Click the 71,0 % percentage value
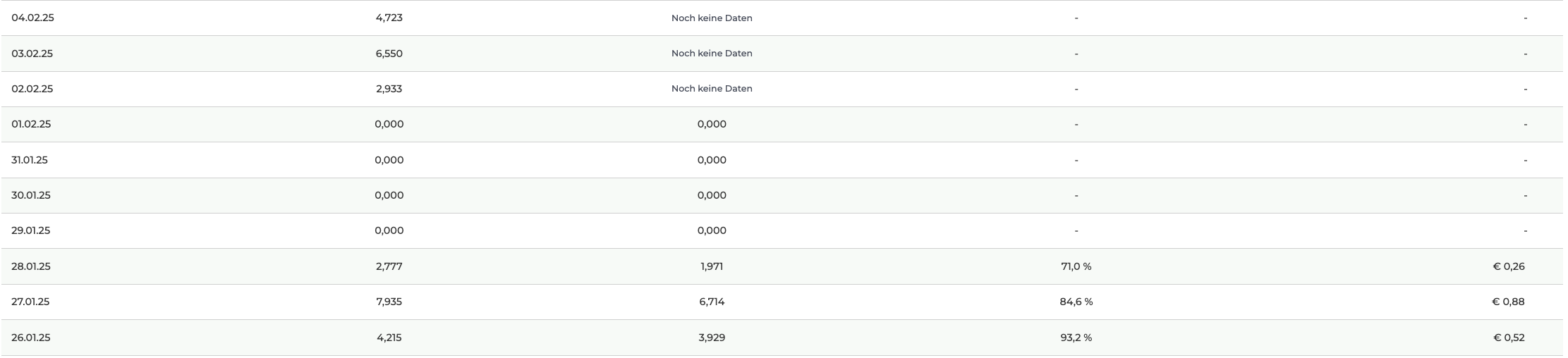This screenshot has width=1568, height=358. click(x=1076, y=266)
